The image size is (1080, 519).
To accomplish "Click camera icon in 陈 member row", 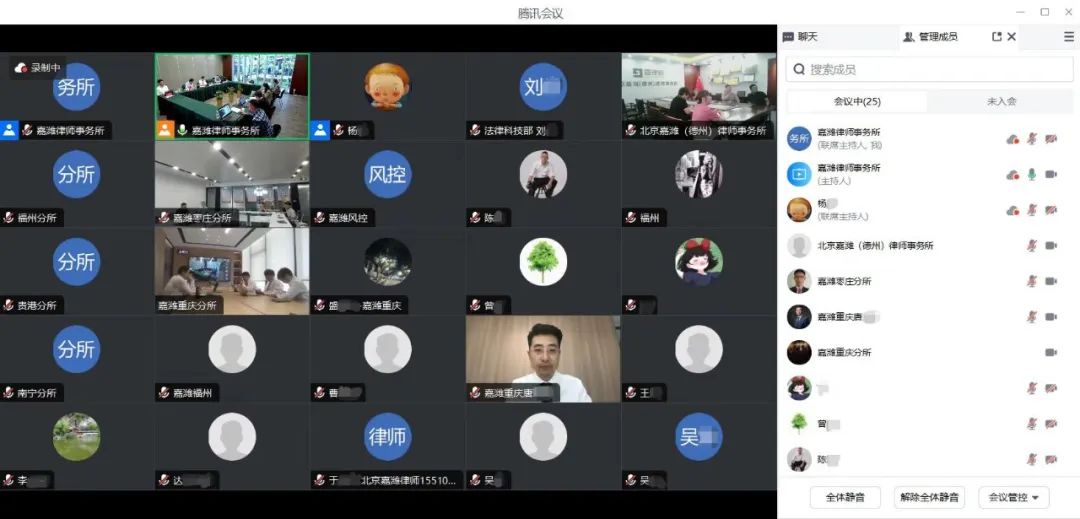I will click(x=1050, y=459).
